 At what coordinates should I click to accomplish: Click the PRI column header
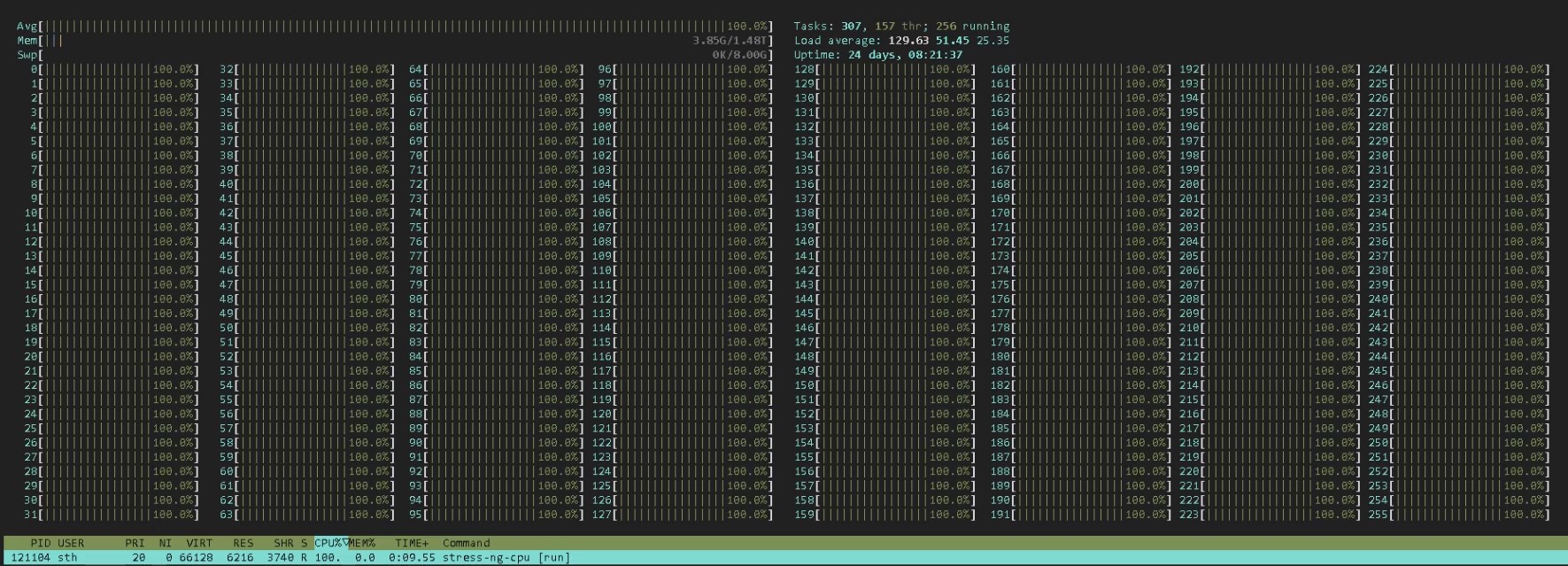135,543
